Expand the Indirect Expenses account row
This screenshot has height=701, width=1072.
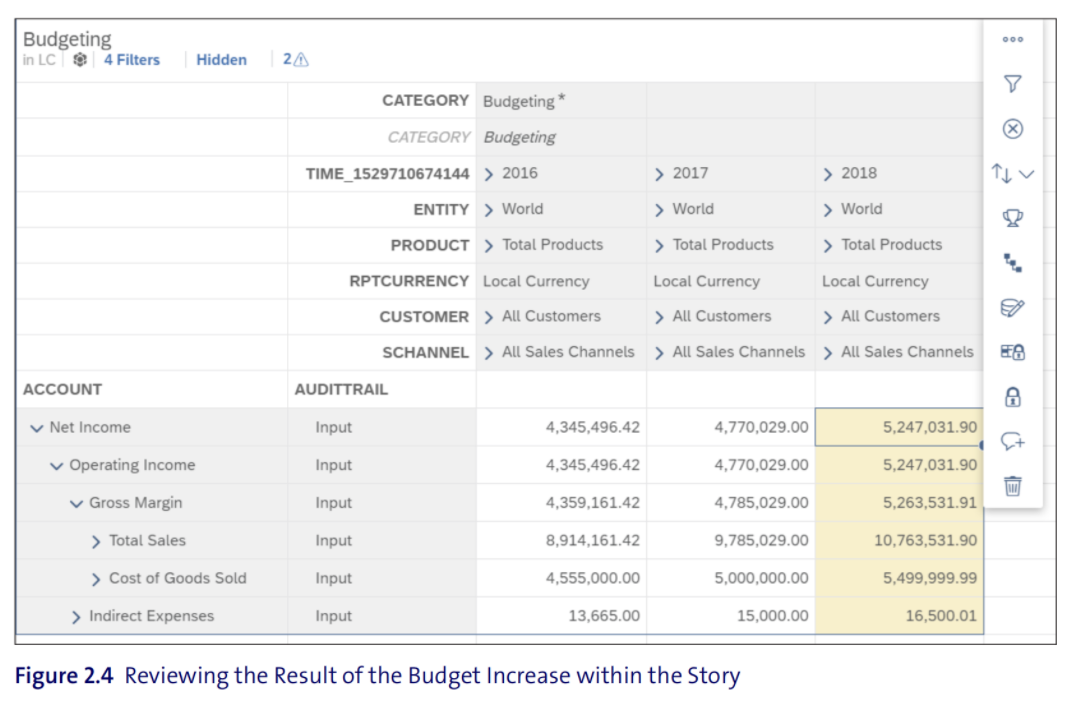point(77,617)
